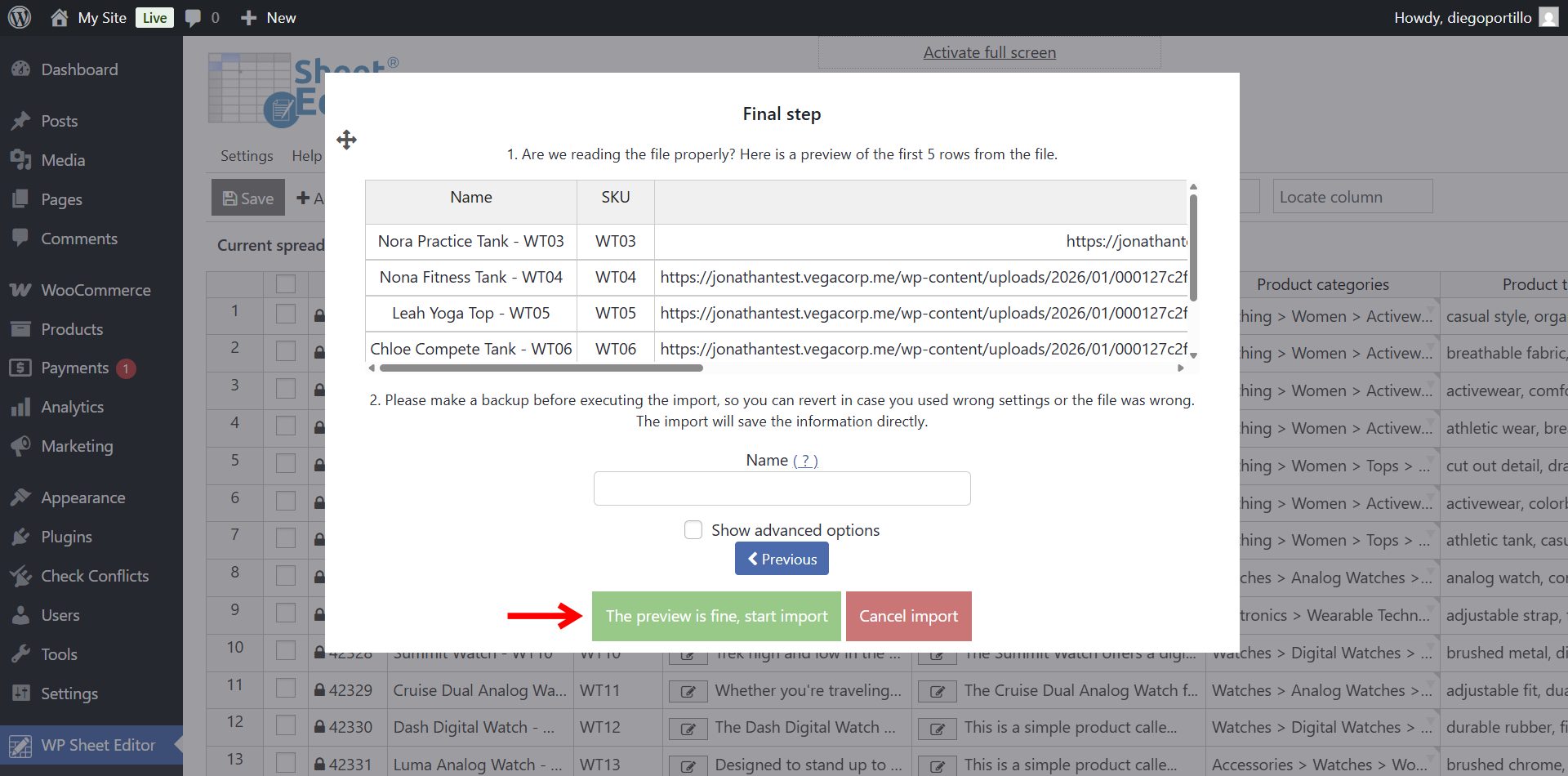1568x776 pixels.
Task: Check the row 10 checkbox
Action: (285, 649)
